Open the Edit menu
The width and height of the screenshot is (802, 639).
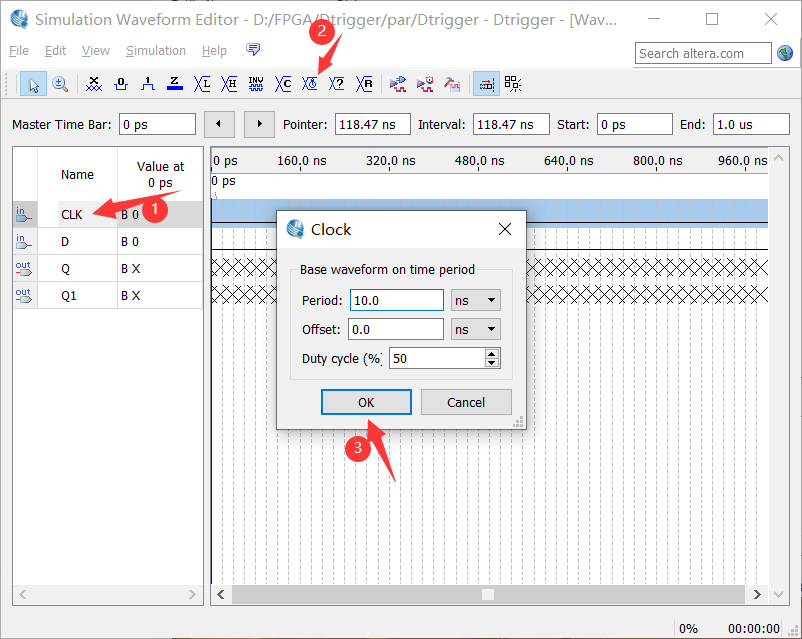coord(55,51)
